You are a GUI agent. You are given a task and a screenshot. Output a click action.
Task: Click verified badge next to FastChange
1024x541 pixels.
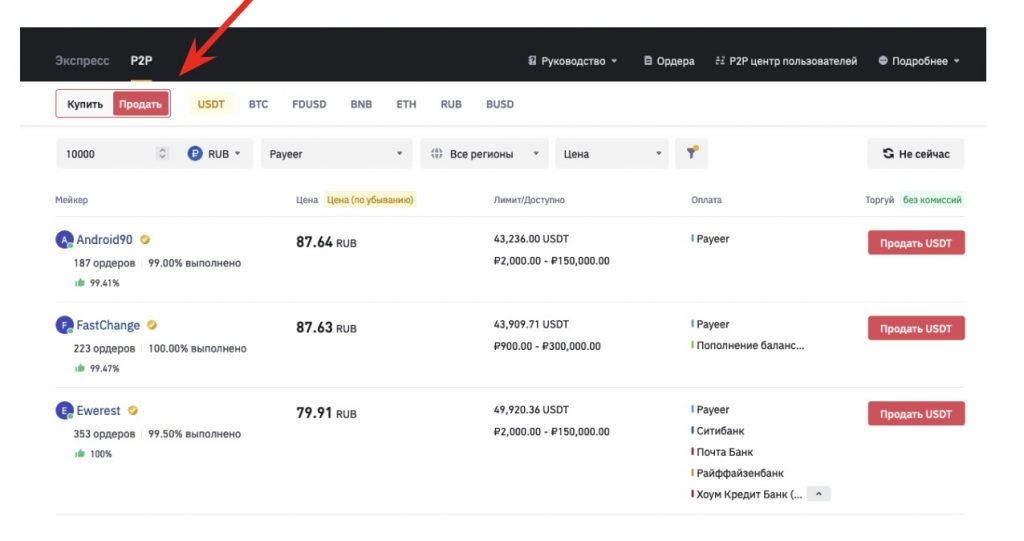152,325
